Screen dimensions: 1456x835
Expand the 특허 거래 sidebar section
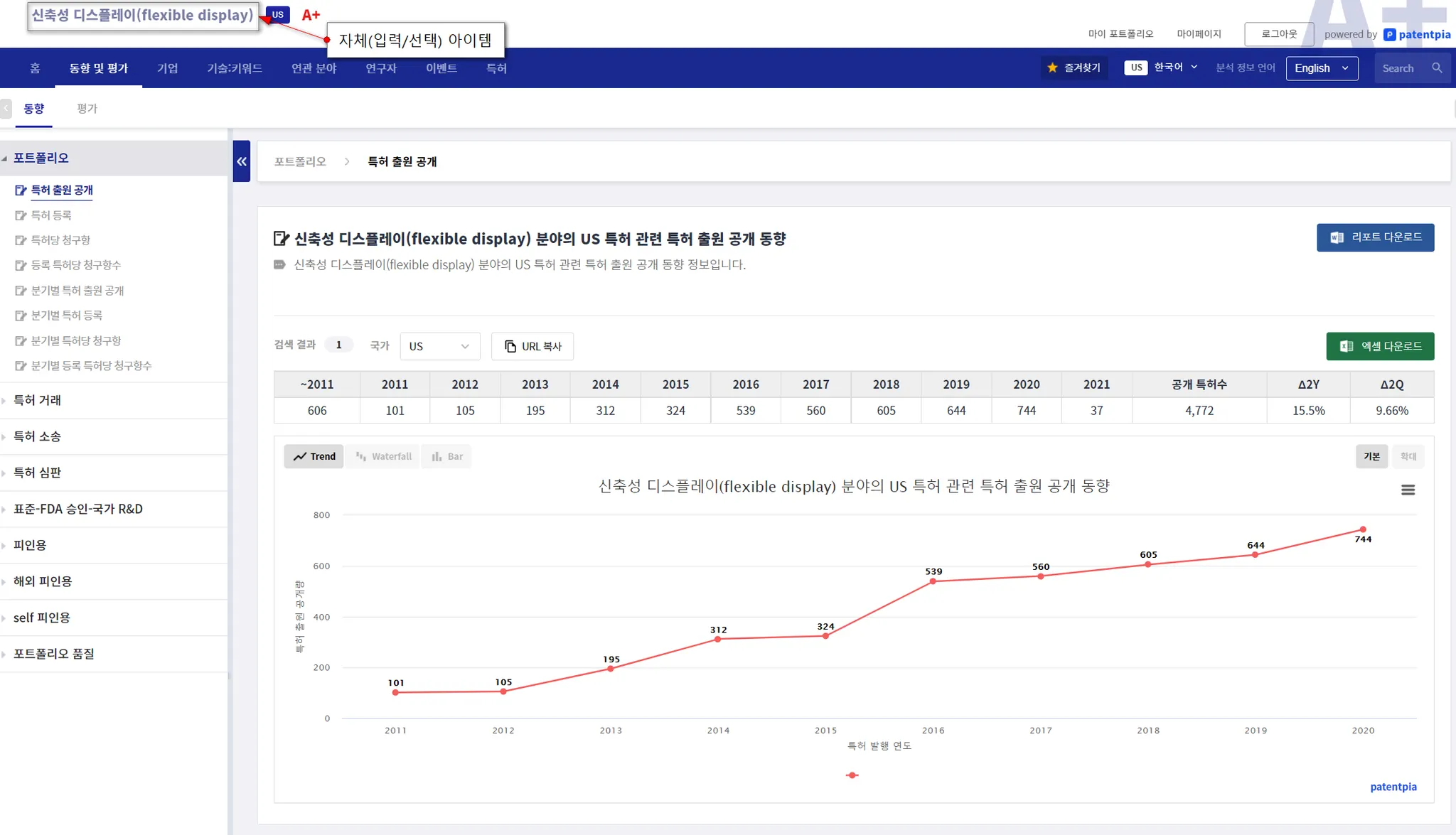pos(37,400)
